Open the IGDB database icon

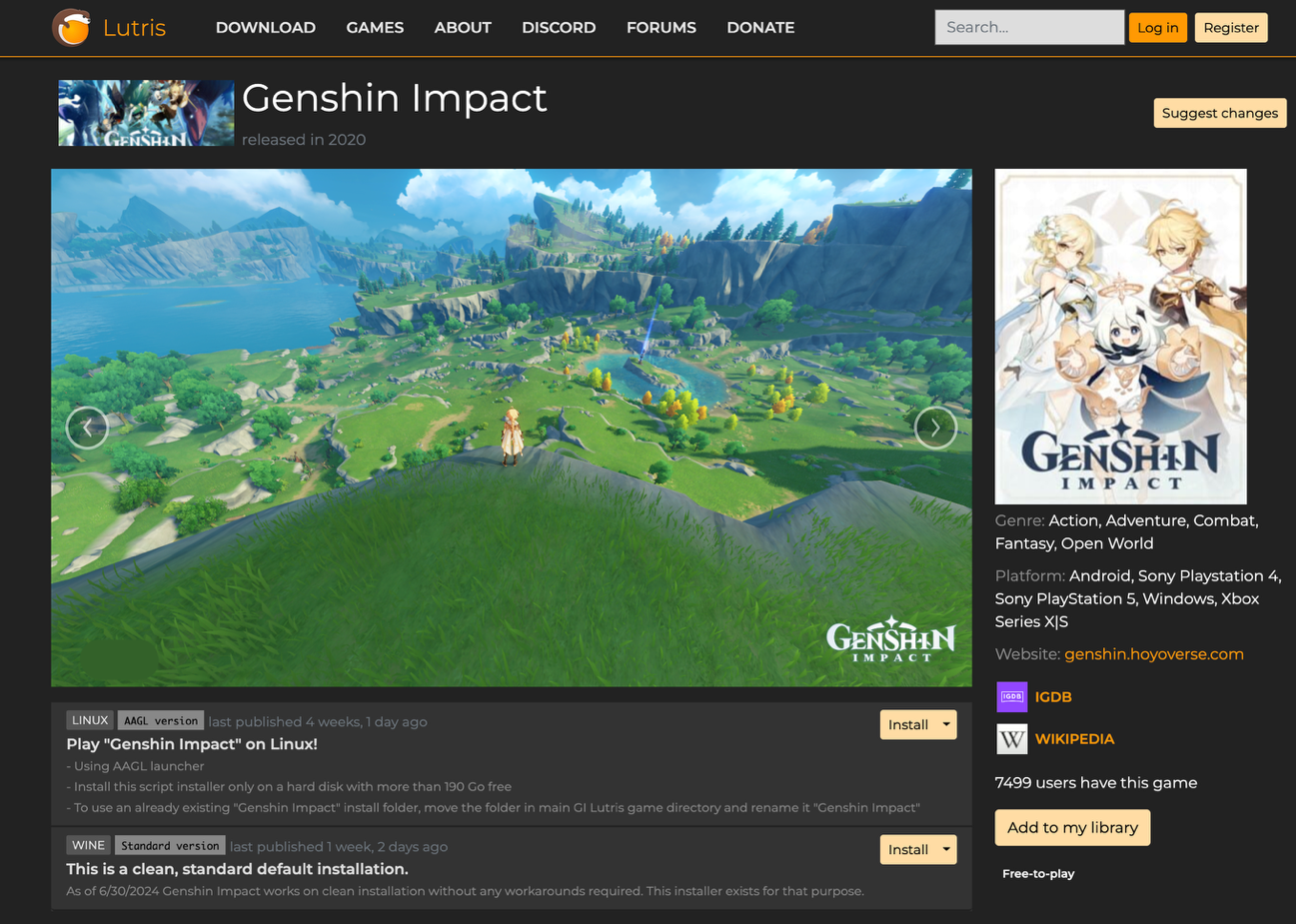point(1011,696)
